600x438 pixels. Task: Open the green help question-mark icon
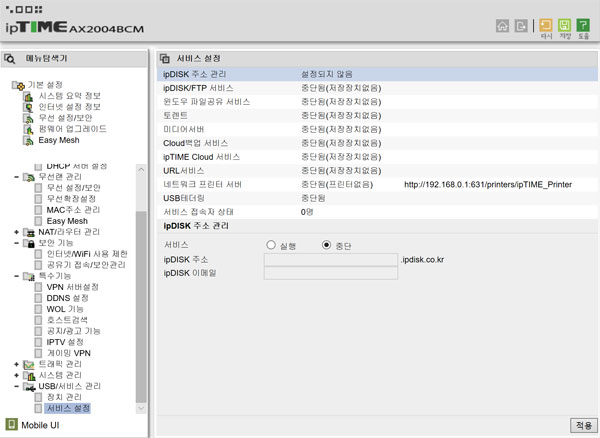(583, 25)
